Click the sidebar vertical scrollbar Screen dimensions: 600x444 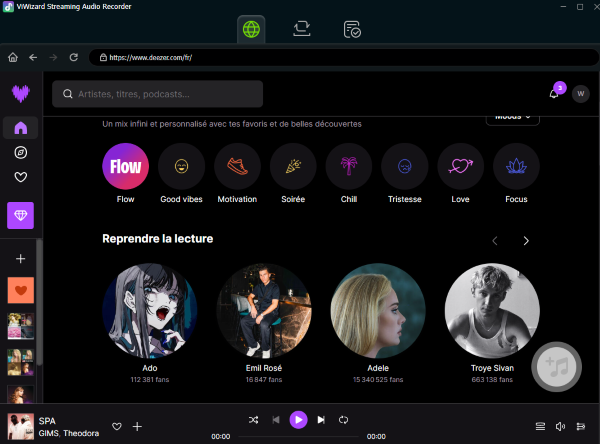39,302
